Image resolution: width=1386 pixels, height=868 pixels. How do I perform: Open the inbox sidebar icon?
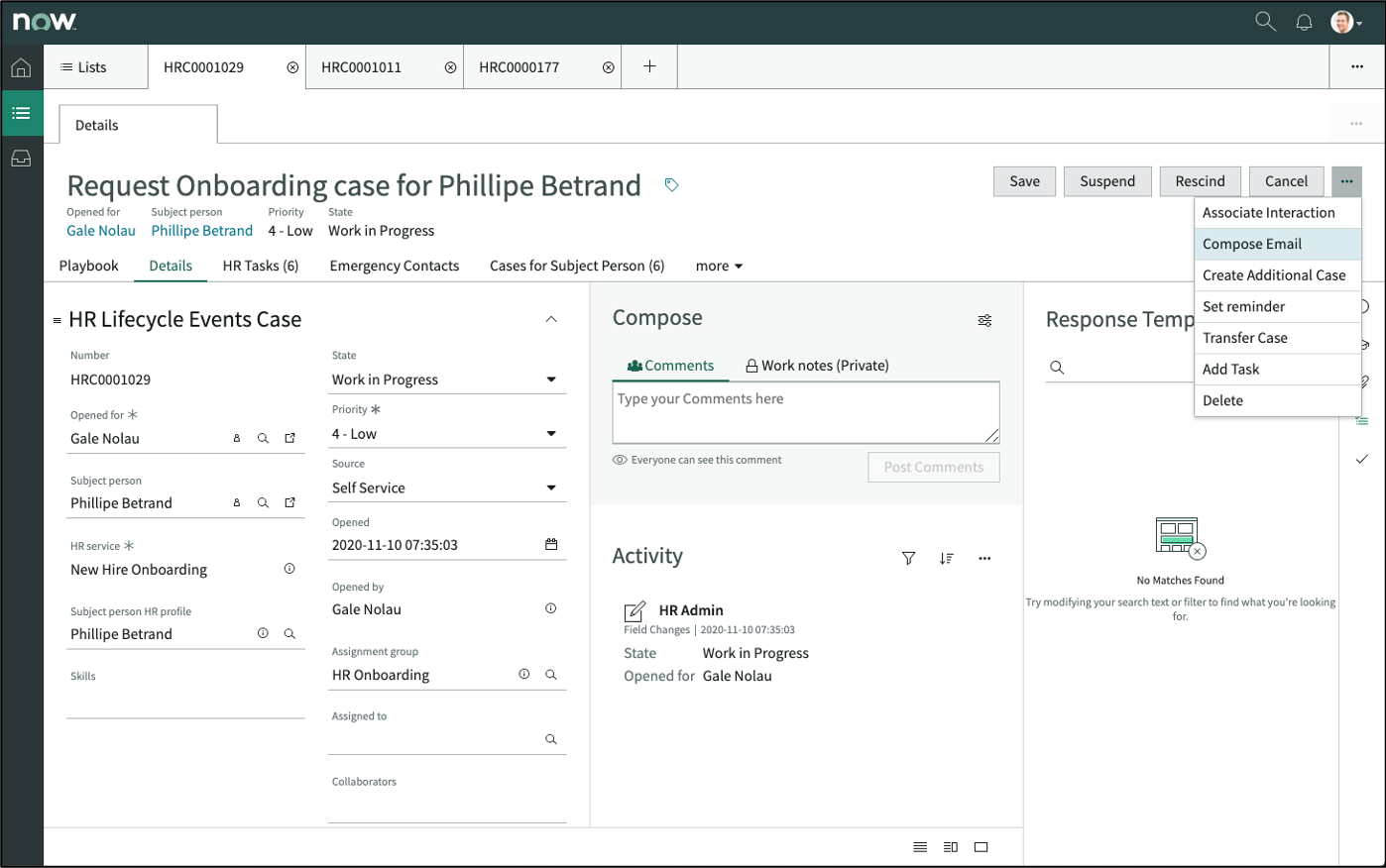point(21,159)
